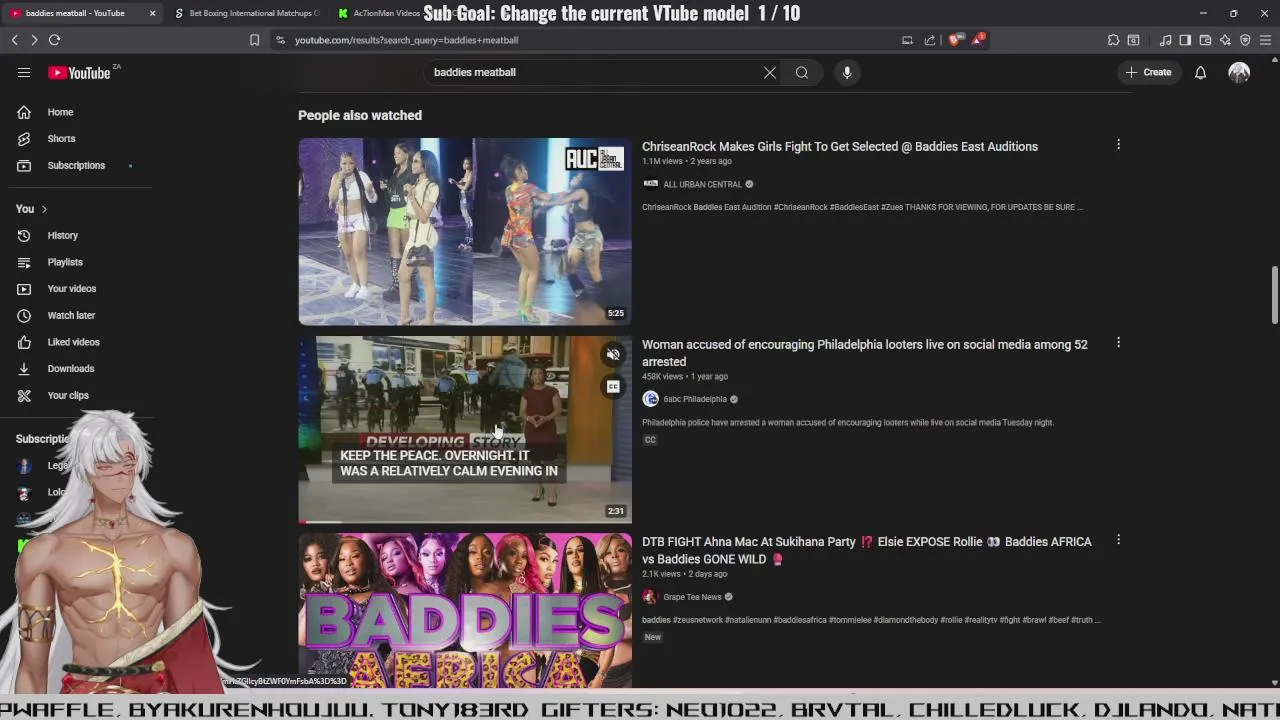Click the Philadelphia news video preview
Viewport: 1280px width, 720px height.
(465, 429)
